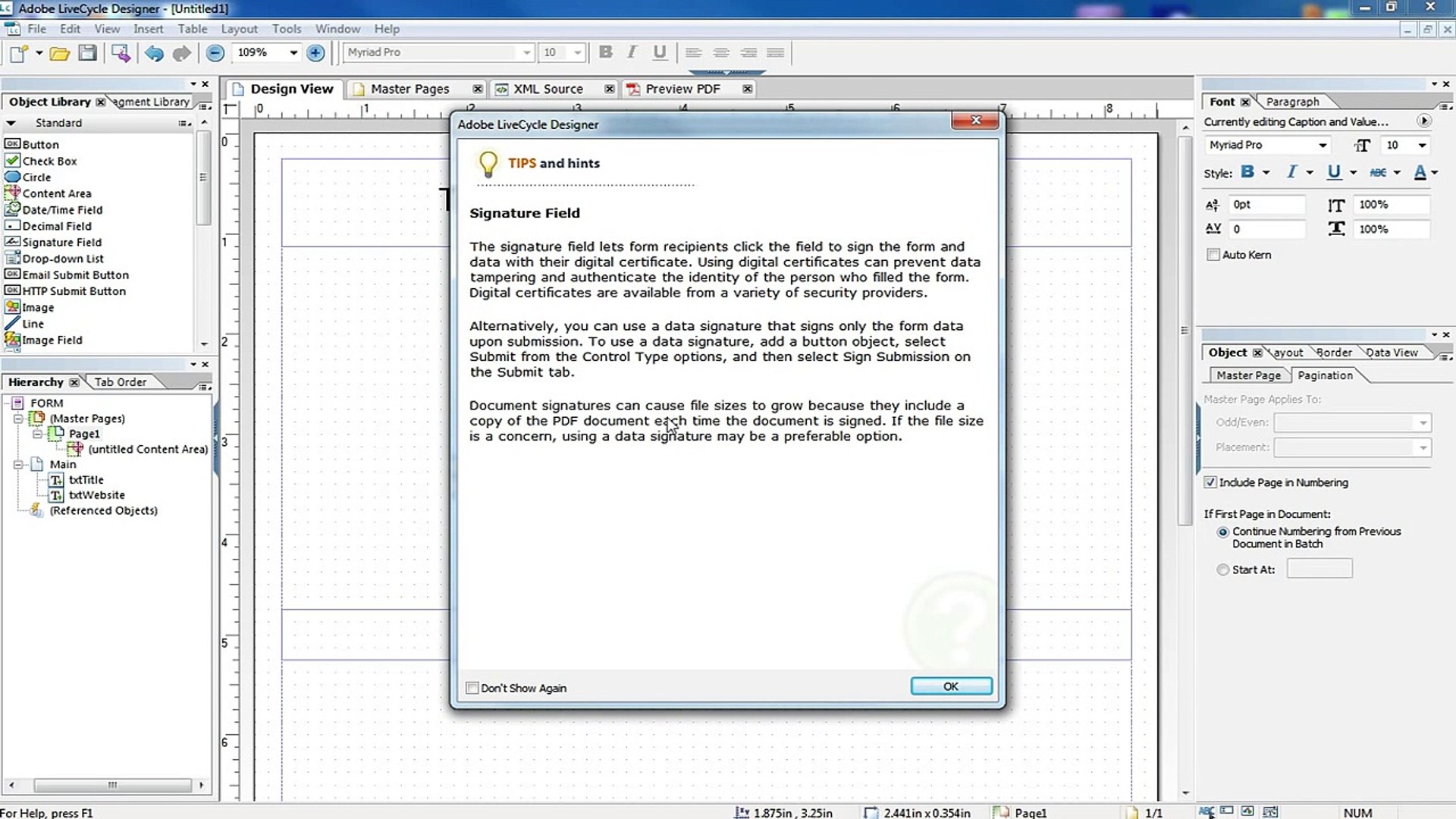The image size is (1456, 819).
Task: Select Continue Numbering from Previous Document radio
Action: [1222, 532]
